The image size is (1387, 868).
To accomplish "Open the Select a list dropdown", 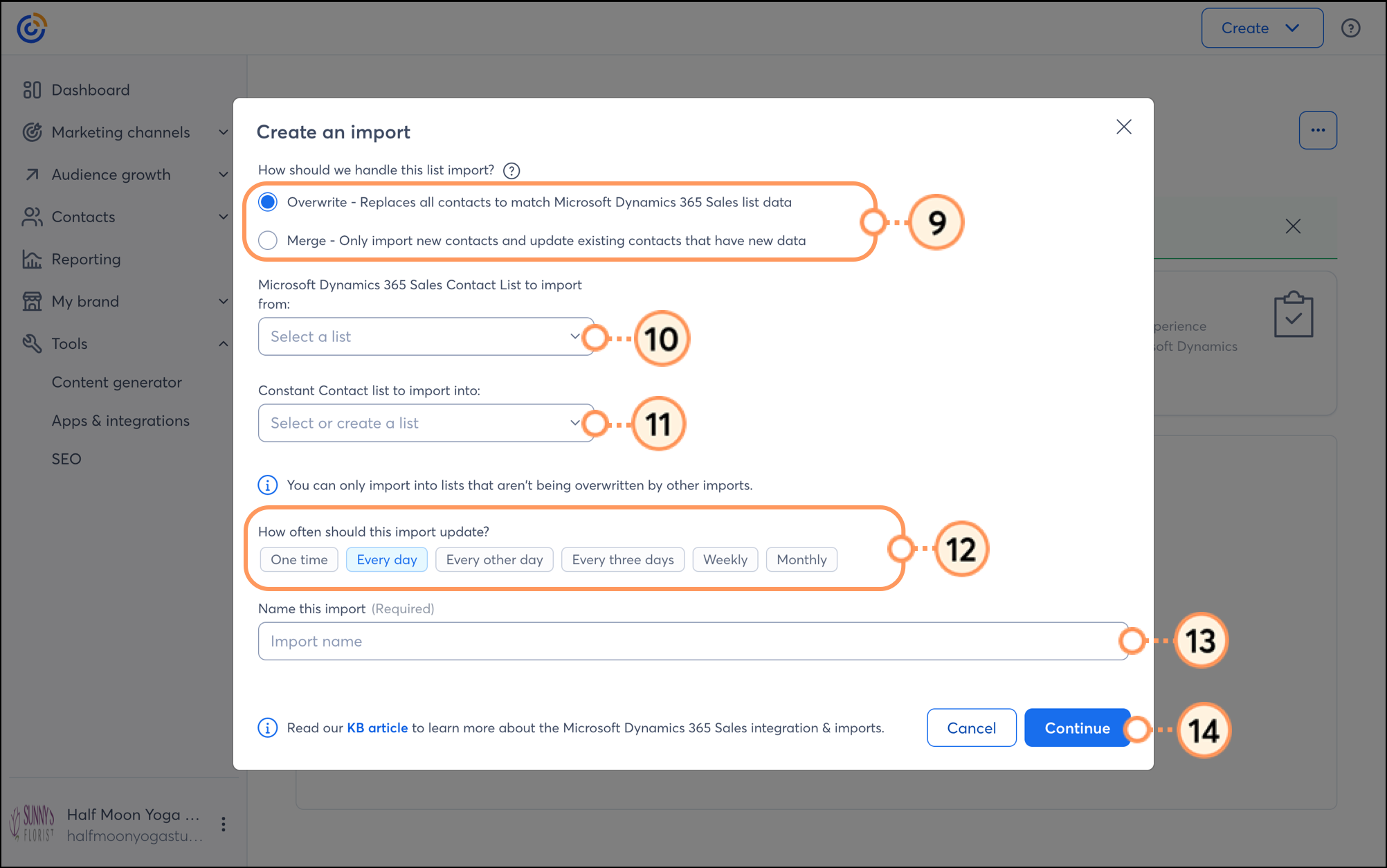I will click(x=426, y=336).
